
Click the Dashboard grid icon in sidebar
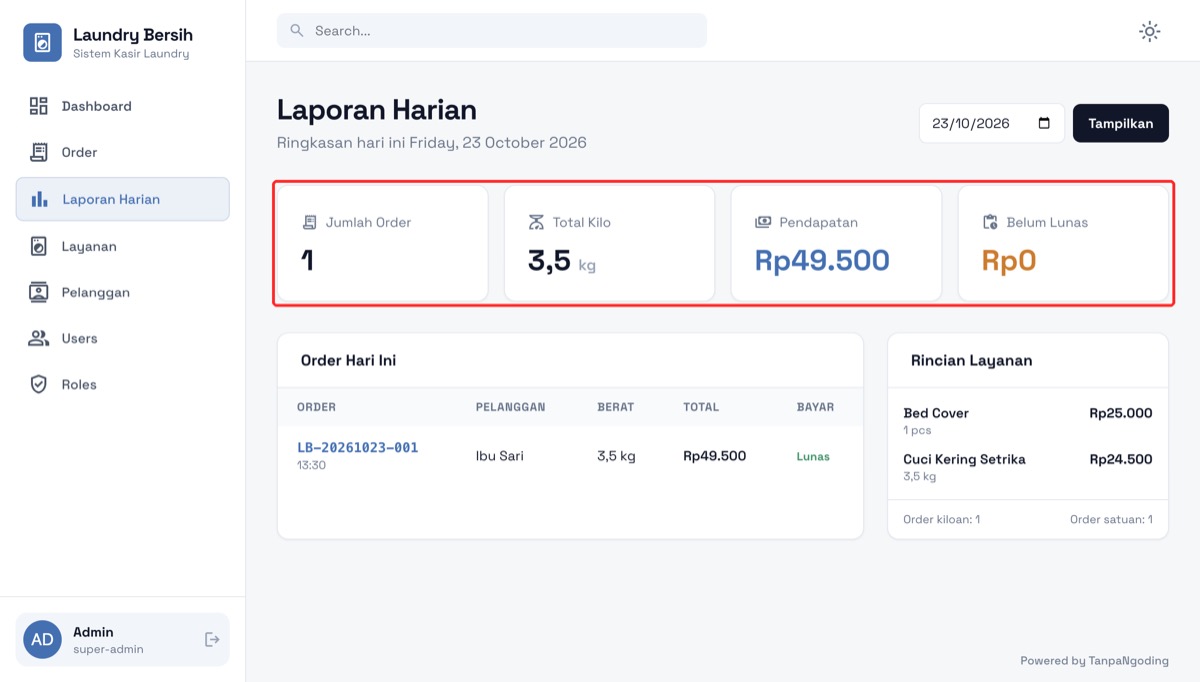click(x=39, y=106)
